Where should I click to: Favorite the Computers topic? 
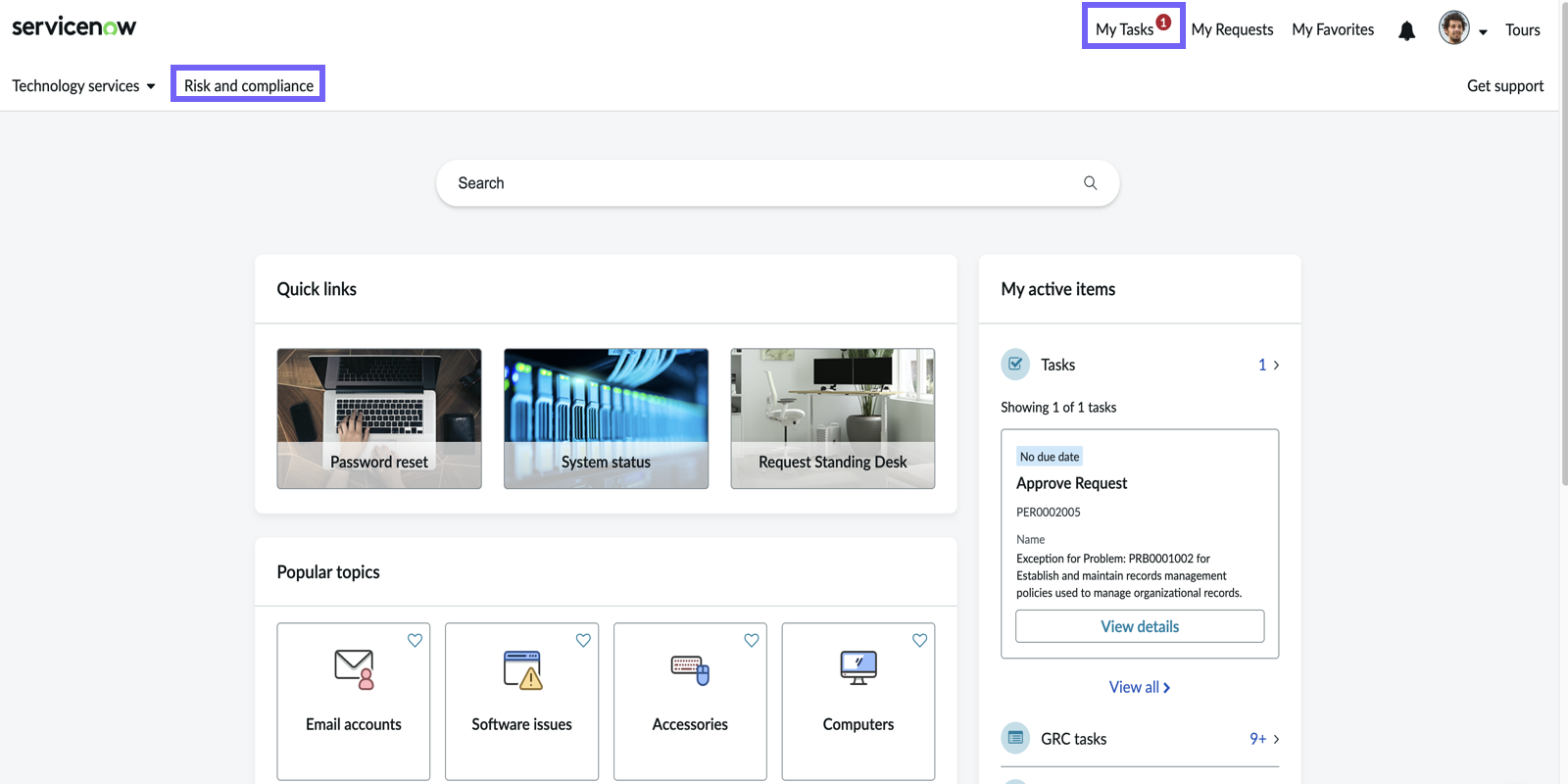(919, 640)
